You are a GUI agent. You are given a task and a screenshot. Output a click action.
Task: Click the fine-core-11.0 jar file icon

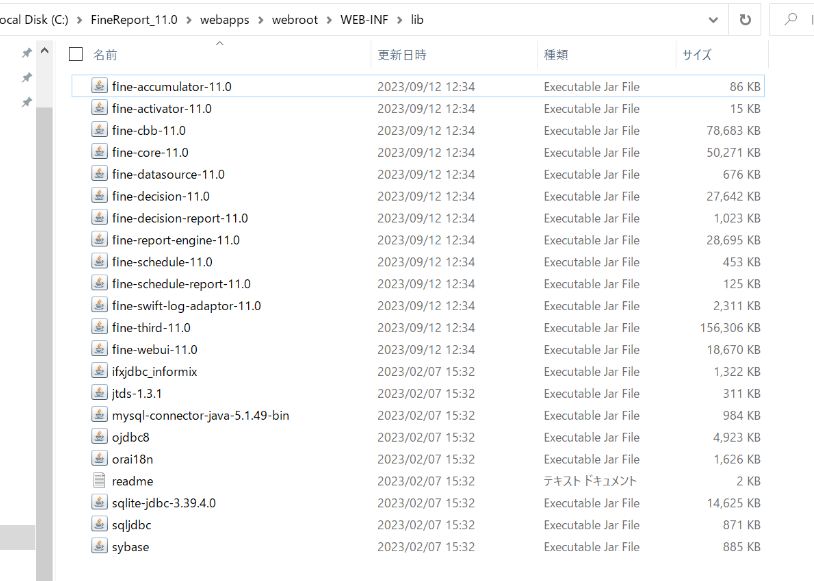(x=99, y=152)
